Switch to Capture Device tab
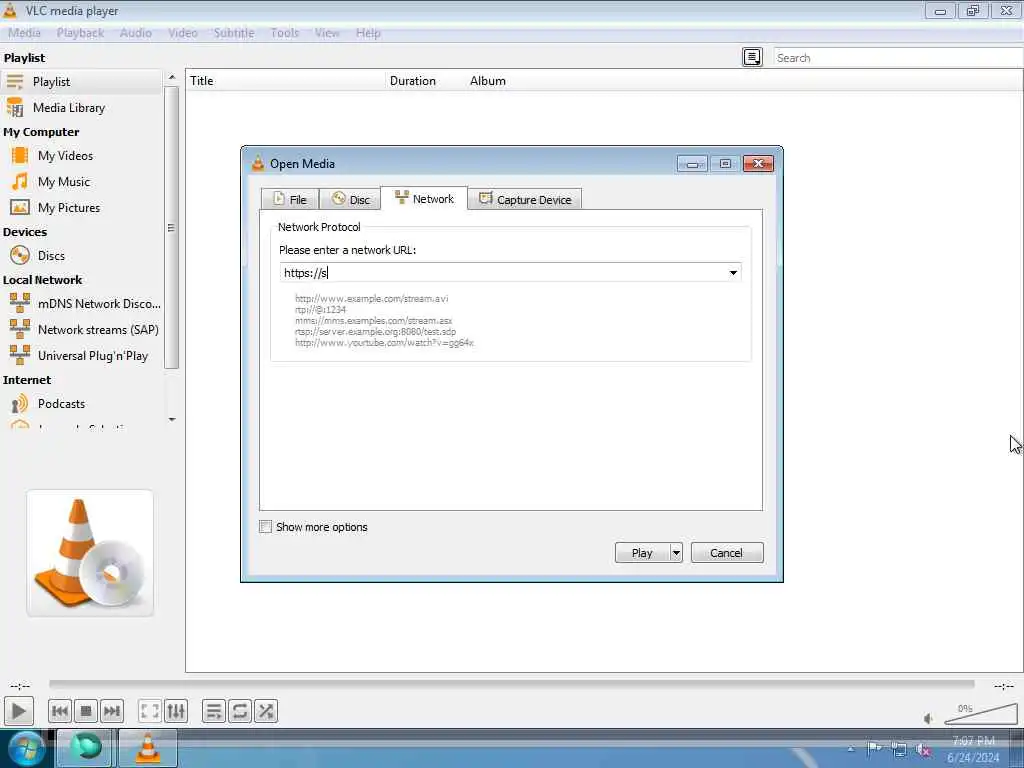This screenshot has width=1024, height=768. pos(525,199)
